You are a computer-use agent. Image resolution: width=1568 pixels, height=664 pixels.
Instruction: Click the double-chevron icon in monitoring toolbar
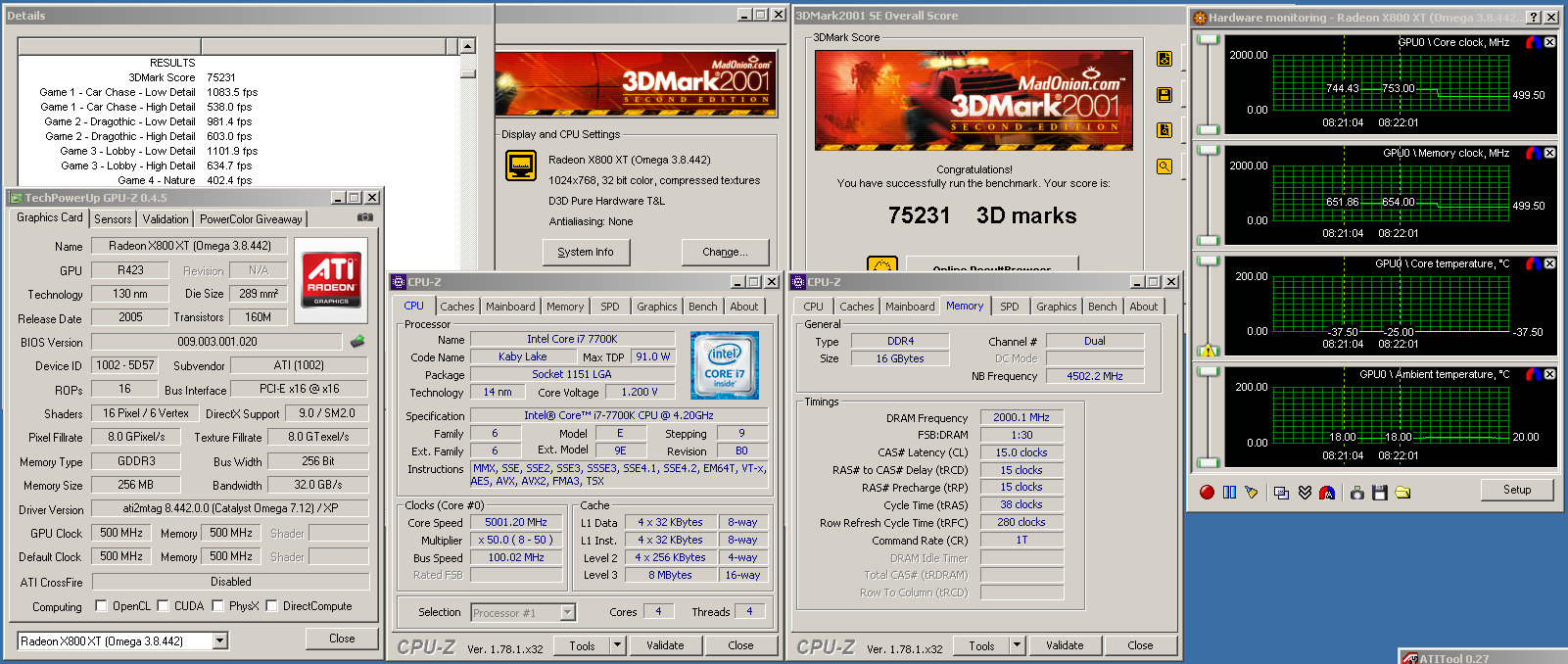click(x=1305, y=492)
